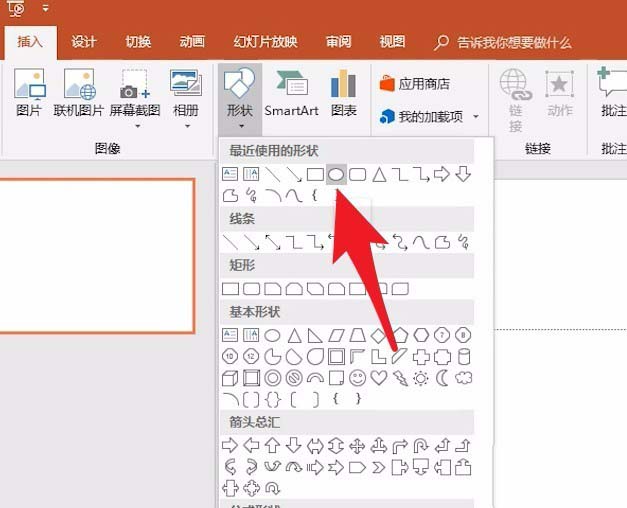Insert a Picture (图片) from file
The height and width of the screenshot is (508, 627).
29,93
